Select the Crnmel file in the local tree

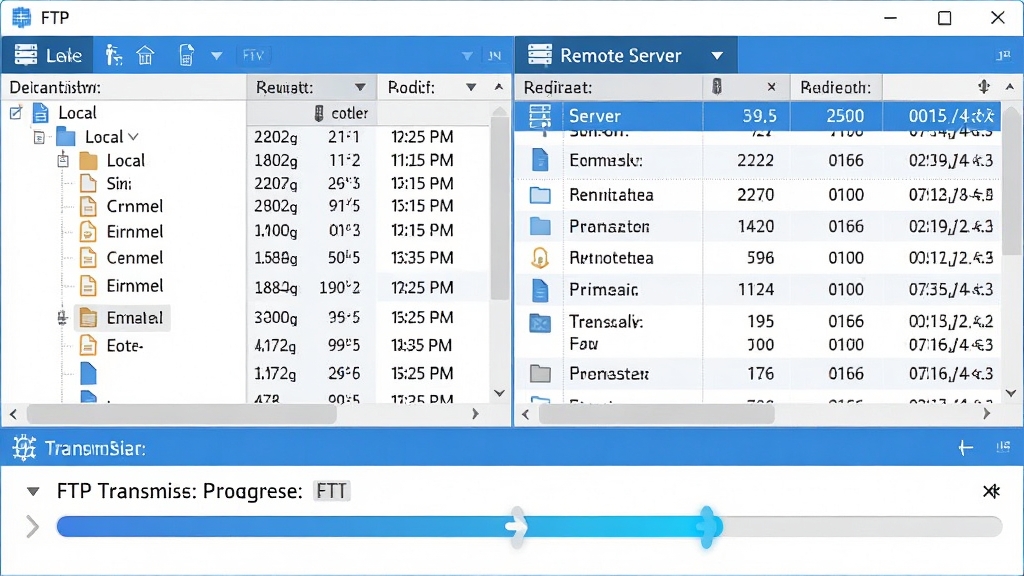(135, 206)
